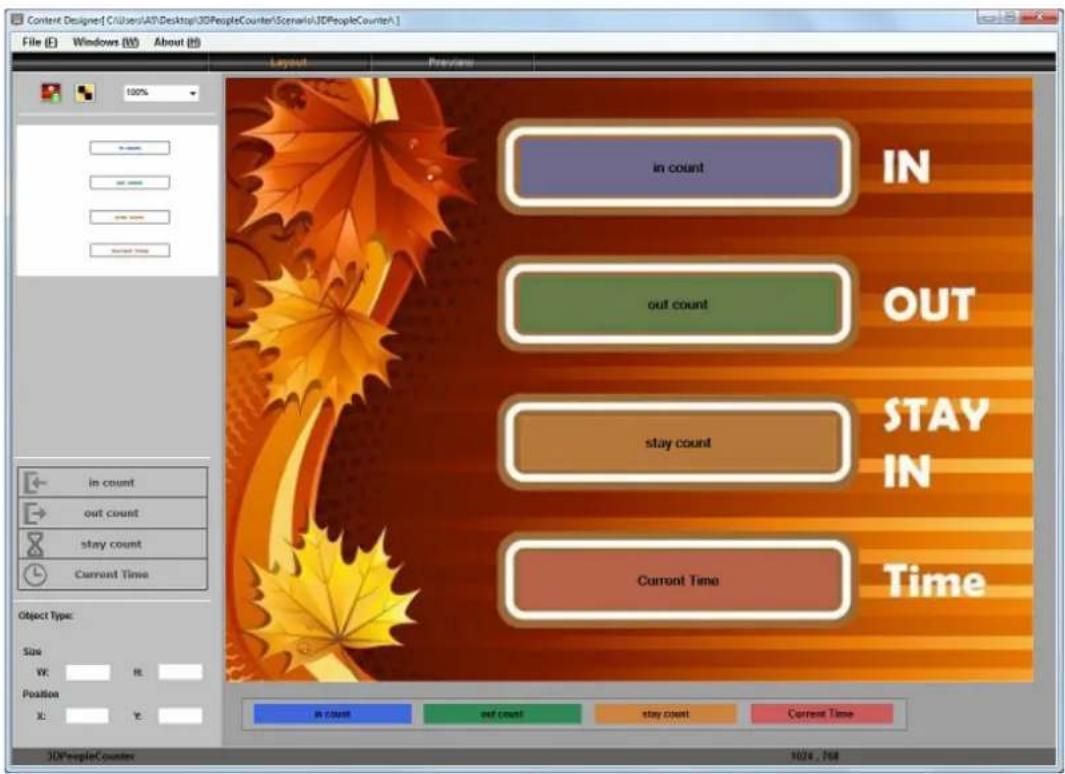
Task: Open the File menu
Action: click(40, 42)
